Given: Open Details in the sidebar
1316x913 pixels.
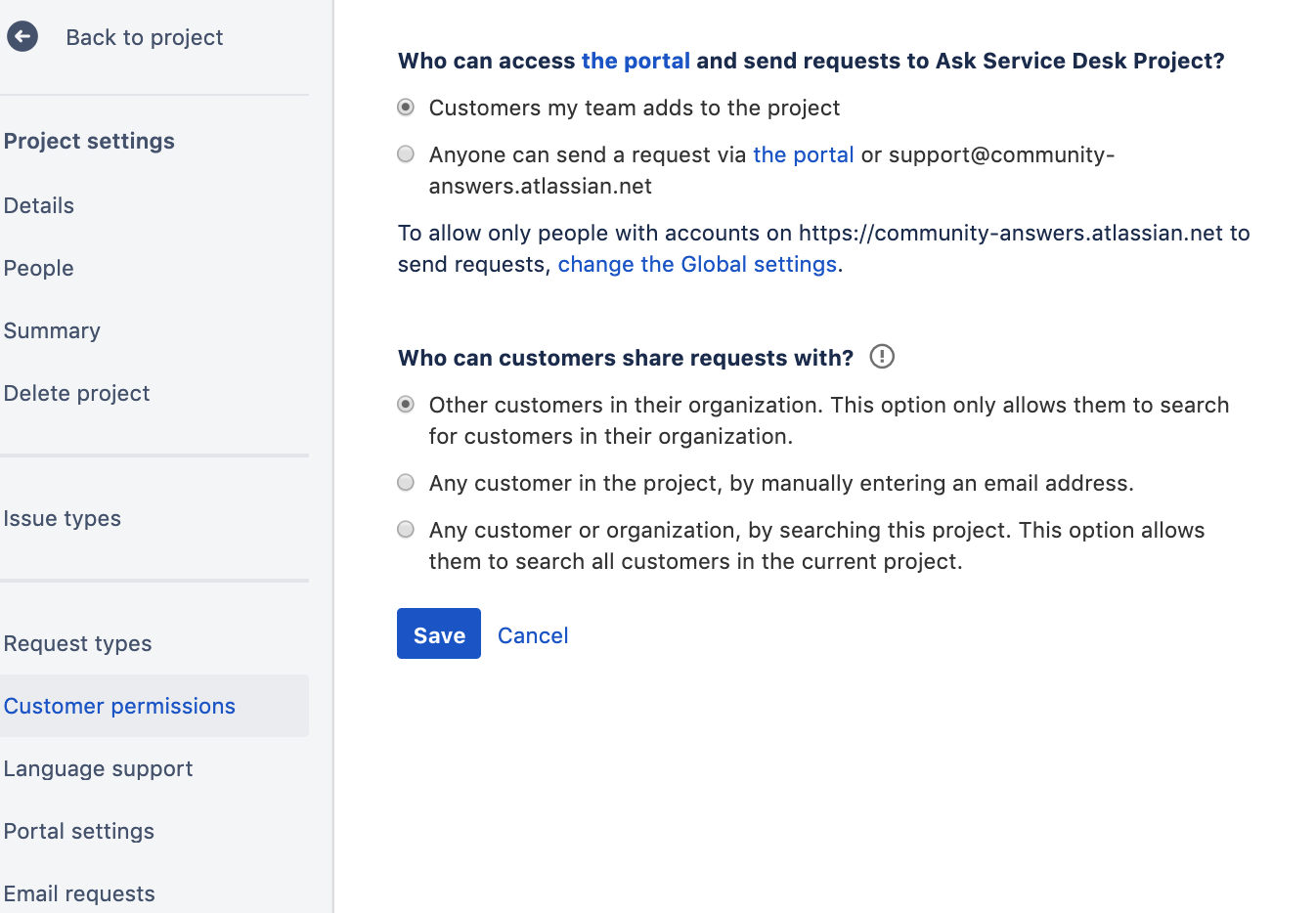Looking at the screenshot, I should click(39, 205).
